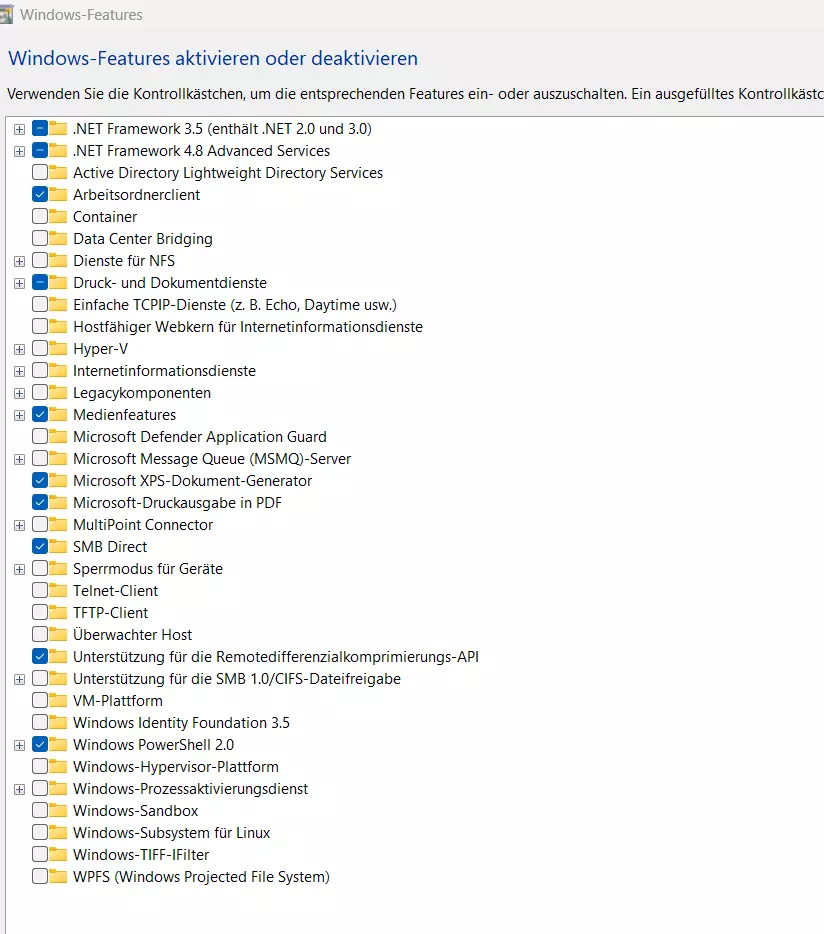Expand Internetinformationsdienste node

click(19, 372)
